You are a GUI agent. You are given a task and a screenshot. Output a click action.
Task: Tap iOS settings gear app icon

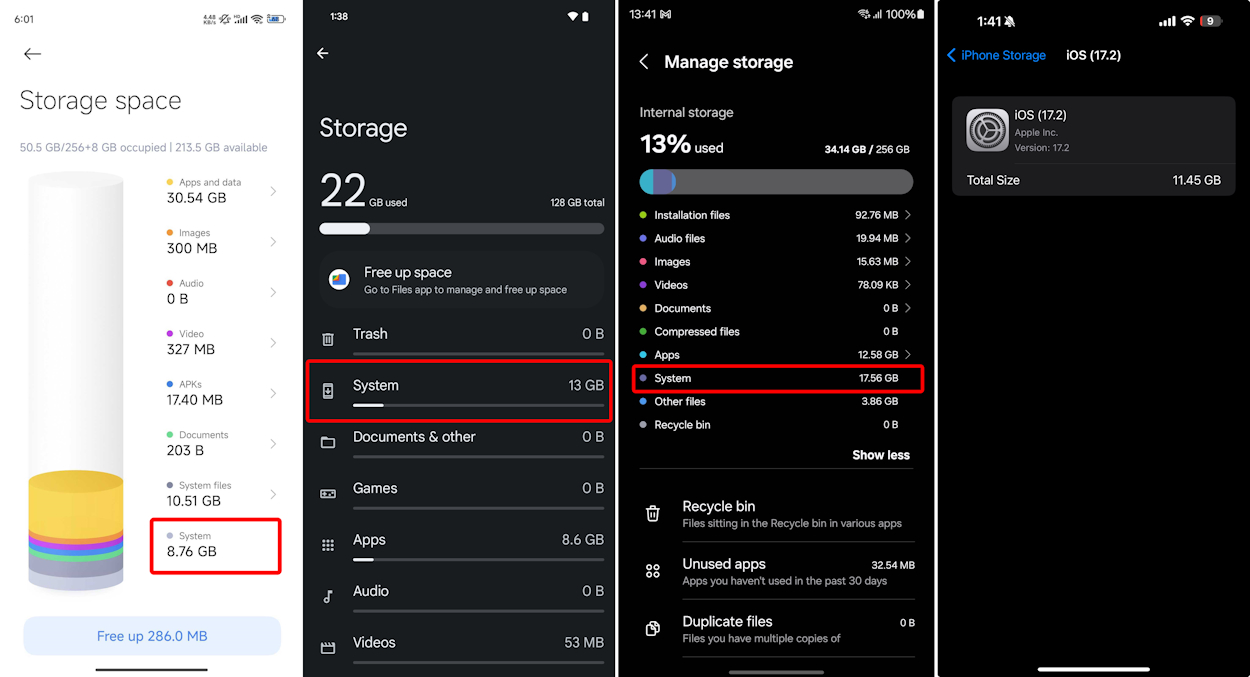coord(987,130)
